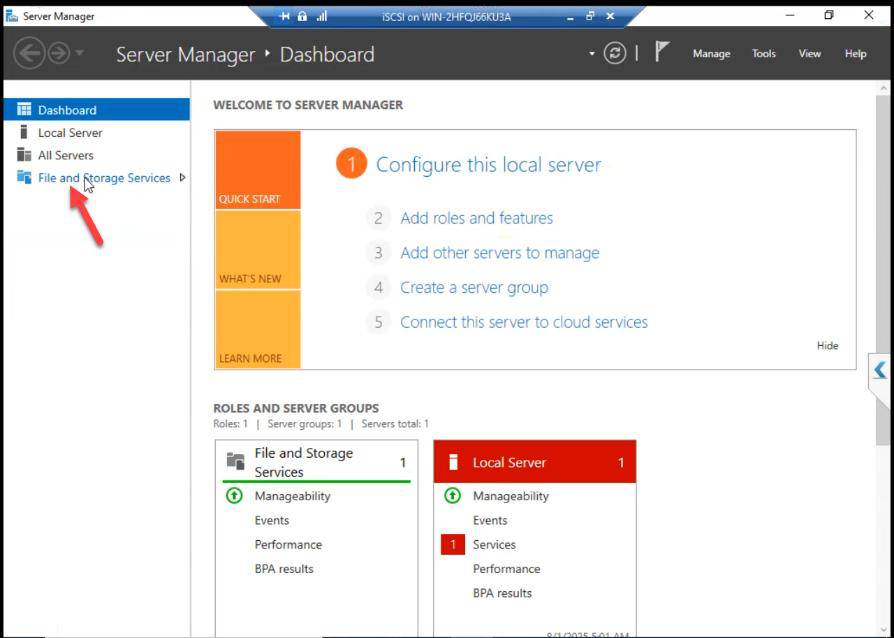Close the iSCSI remote session connection bar
The image size is (894, 638).
610,17
